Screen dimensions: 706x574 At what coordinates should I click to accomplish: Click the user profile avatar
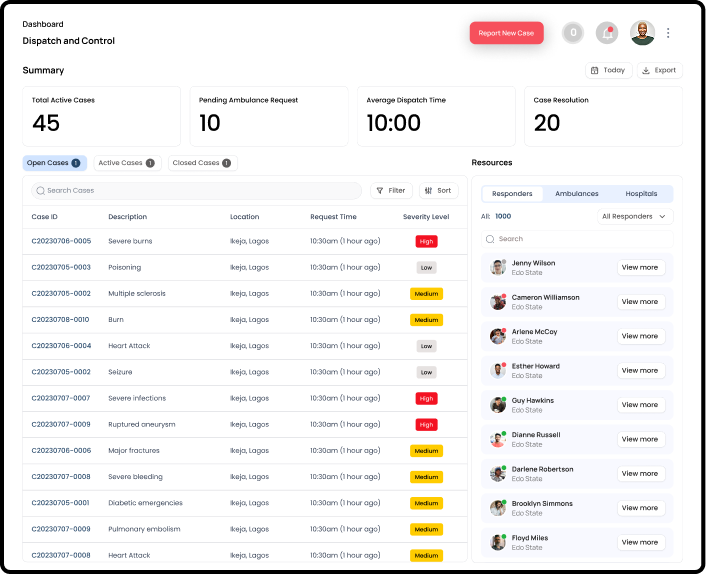coord(642,33)
